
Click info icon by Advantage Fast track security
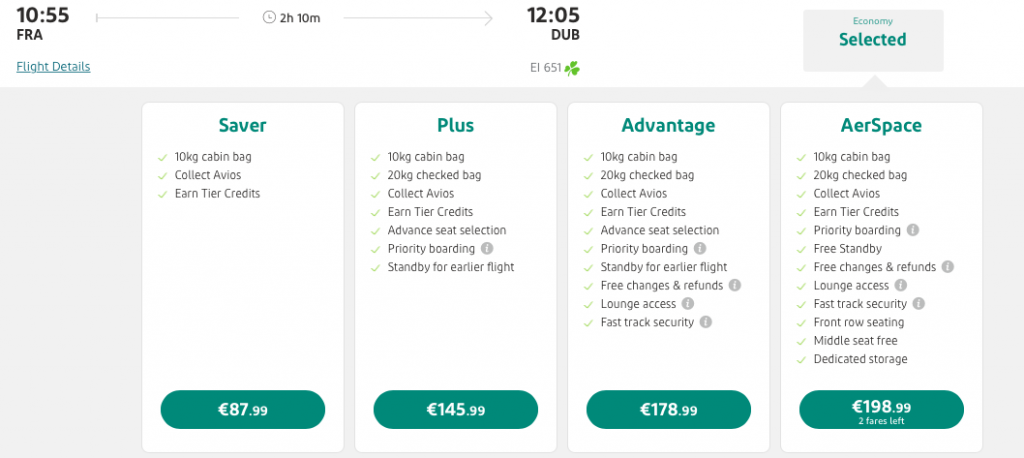pos(706,322)
